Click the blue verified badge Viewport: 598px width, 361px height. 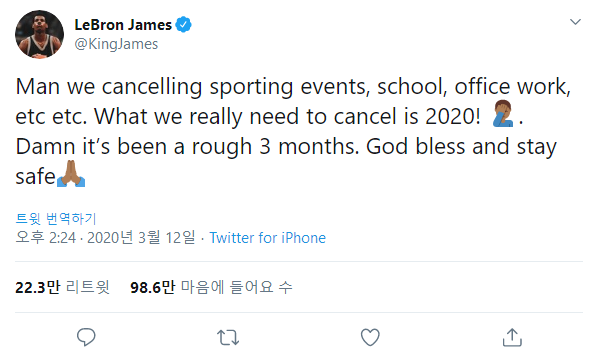pos(183,25)
